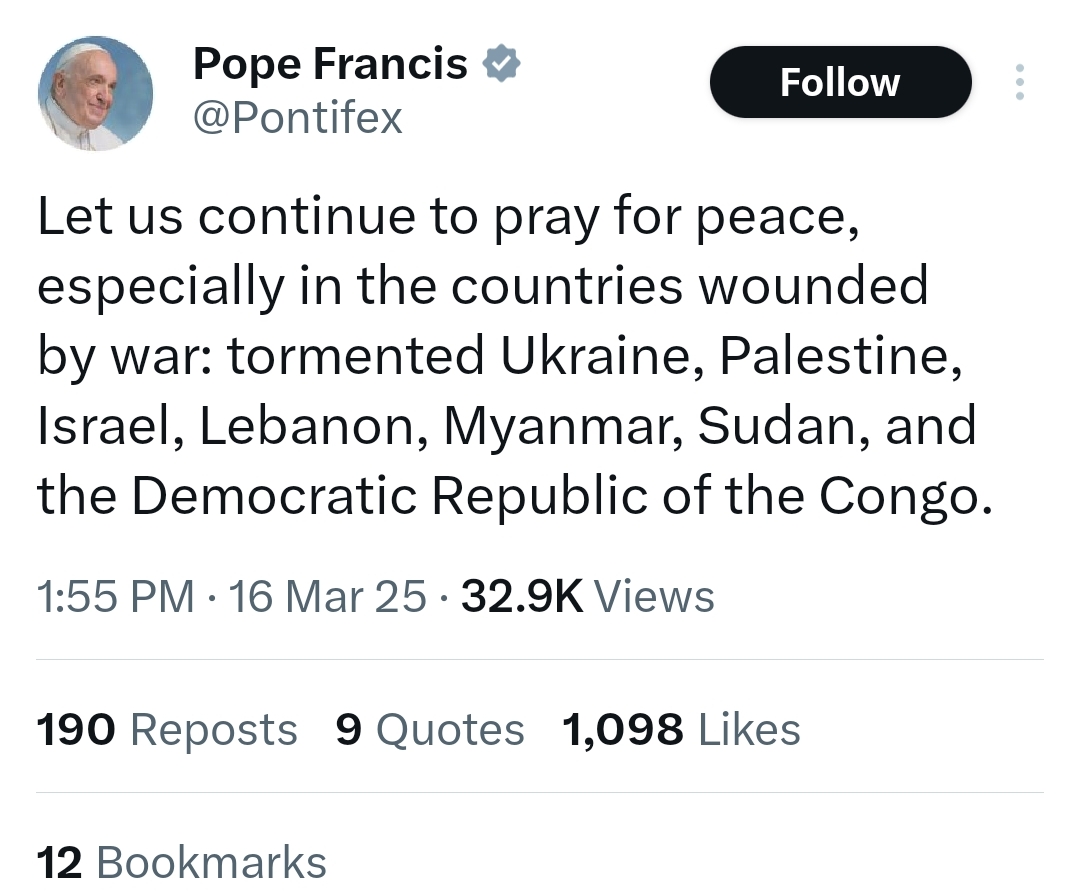Show the 1,098 Likes list
The height and width of the screenshot is (892, 1080).
681,729
